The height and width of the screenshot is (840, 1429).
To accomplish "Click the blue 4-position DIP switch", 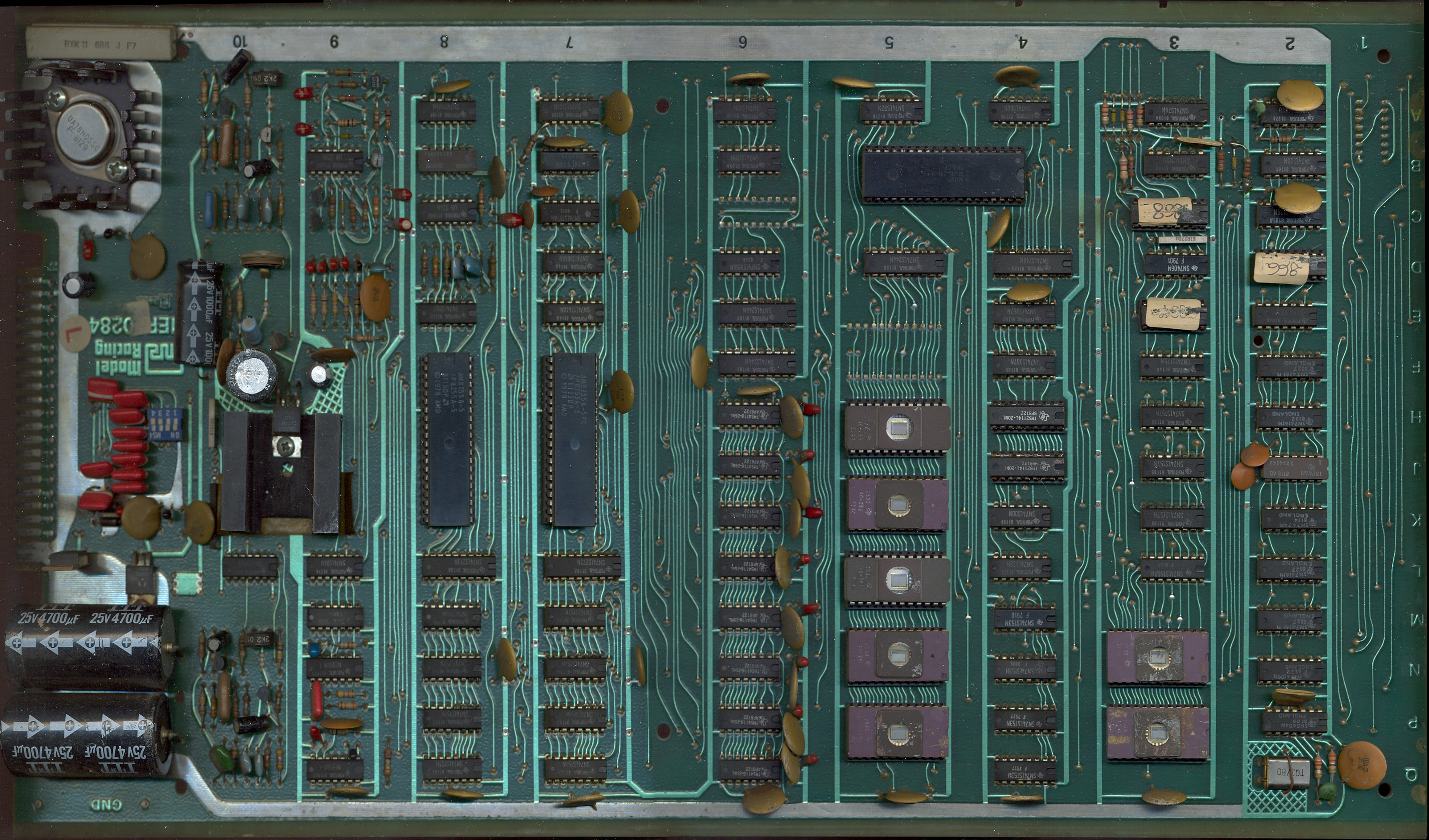I will [166, 425].
